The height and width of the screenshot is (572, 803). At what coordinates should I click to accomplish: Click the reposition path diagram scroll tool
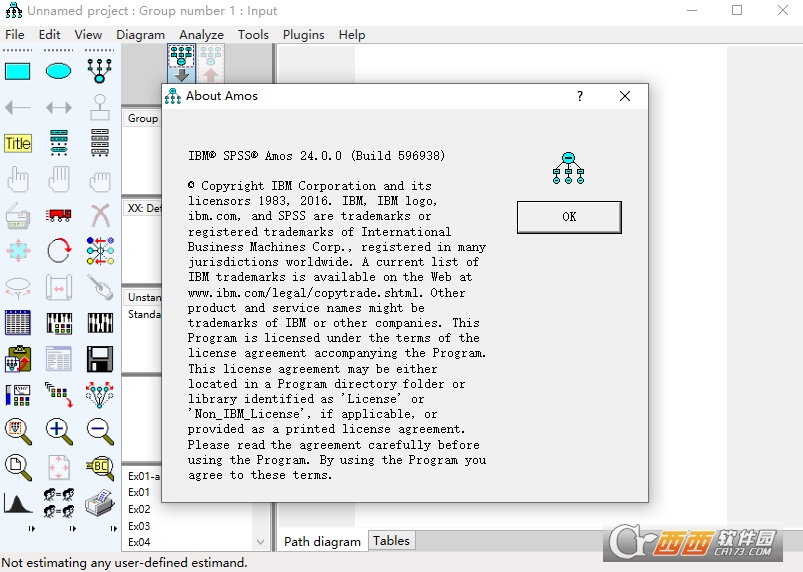[x=58, y=287]
